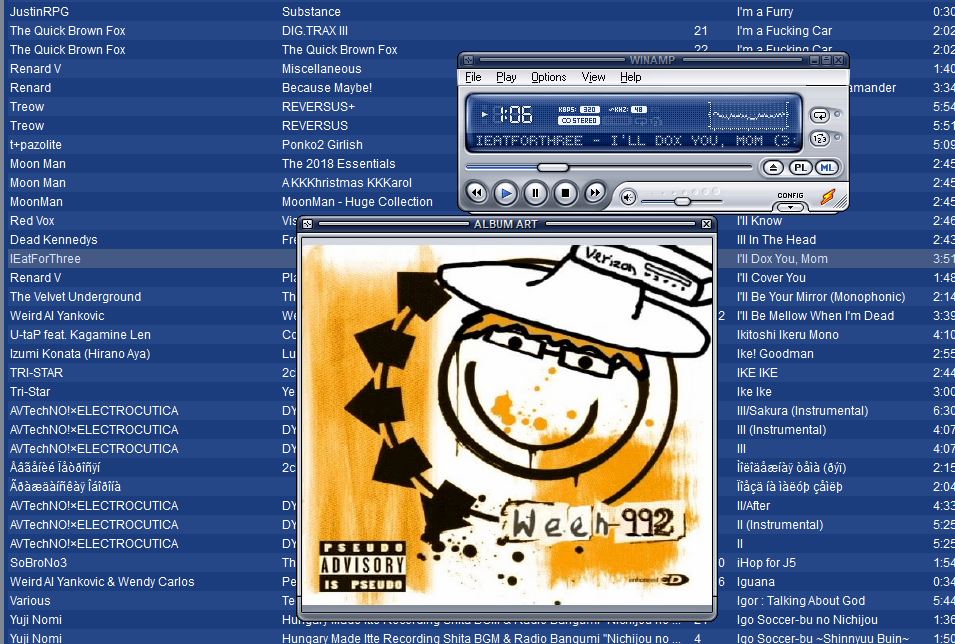Viewport: 955px width, 644px height.
Task: Click the Eject/open file button
Action: click(773, 168)
